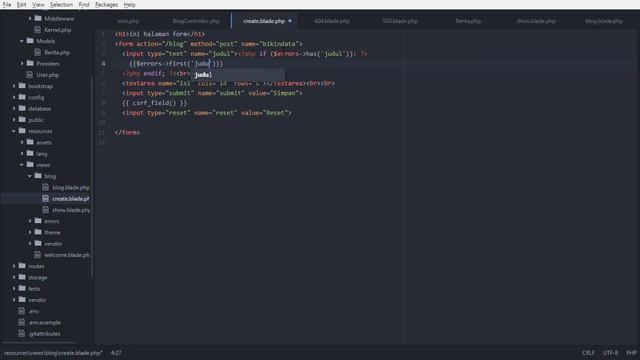
Task: Click the UTF-8 encoding indicator
Action: [x=610, y=353]
